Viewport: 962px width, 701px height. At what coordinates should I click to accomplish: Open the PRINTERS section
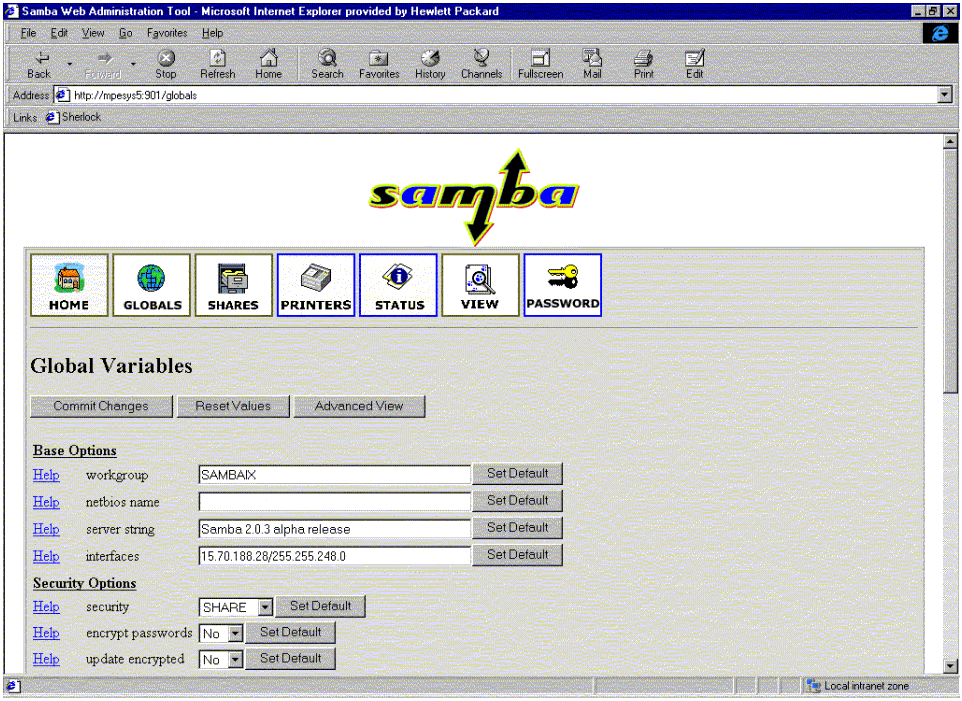(x=316, y=285)
